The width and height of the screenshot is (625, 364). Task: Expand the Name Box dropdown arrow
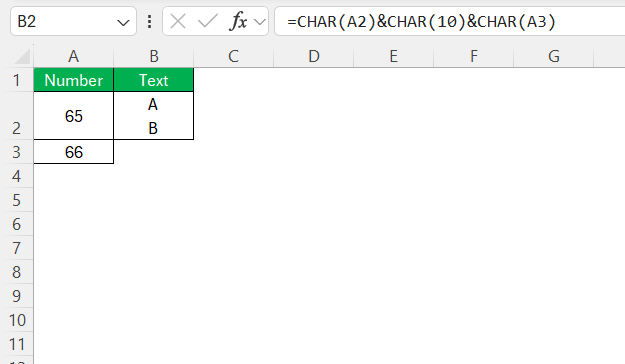pos(123,23)
